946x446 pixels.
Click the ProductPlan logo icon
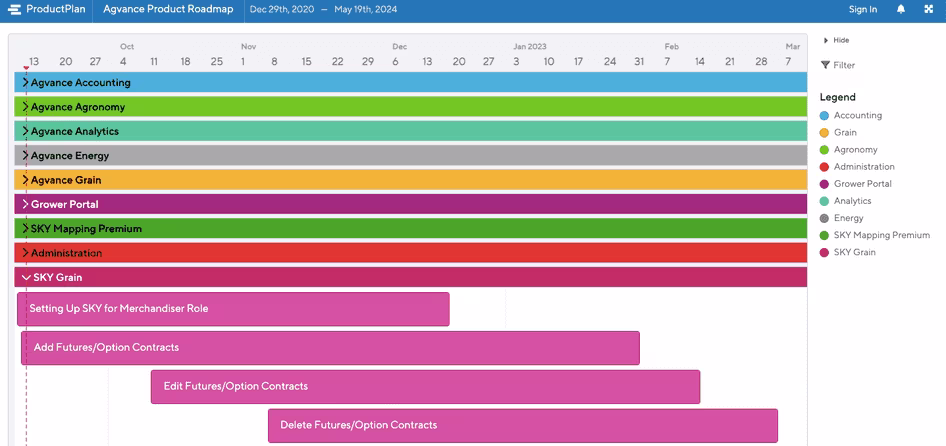click(15, 10)
